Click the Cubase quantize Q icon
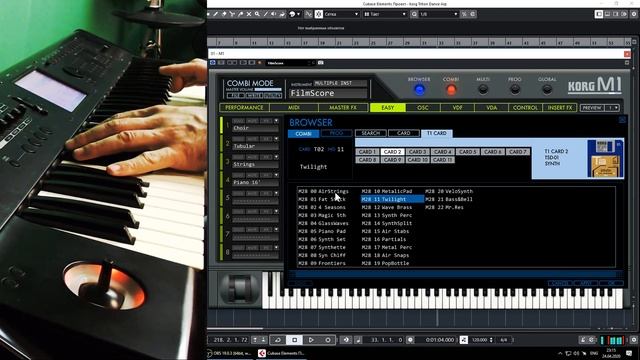 (x=414, y=14)
